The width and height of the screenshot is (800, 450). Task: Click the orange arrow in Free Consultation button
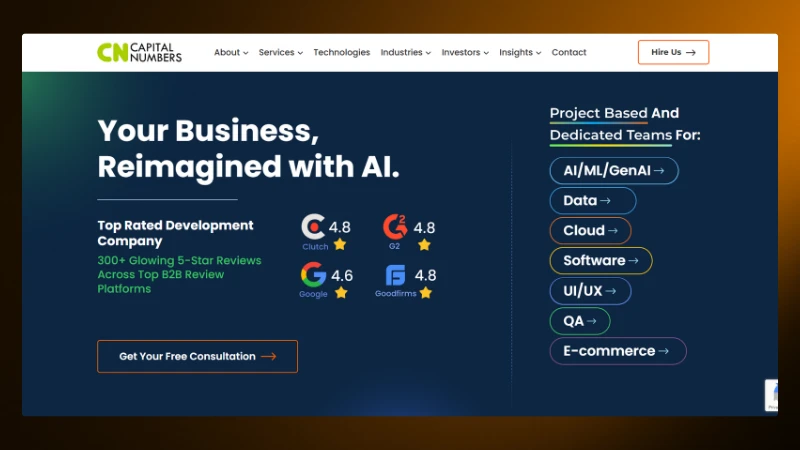click(268, 356)
